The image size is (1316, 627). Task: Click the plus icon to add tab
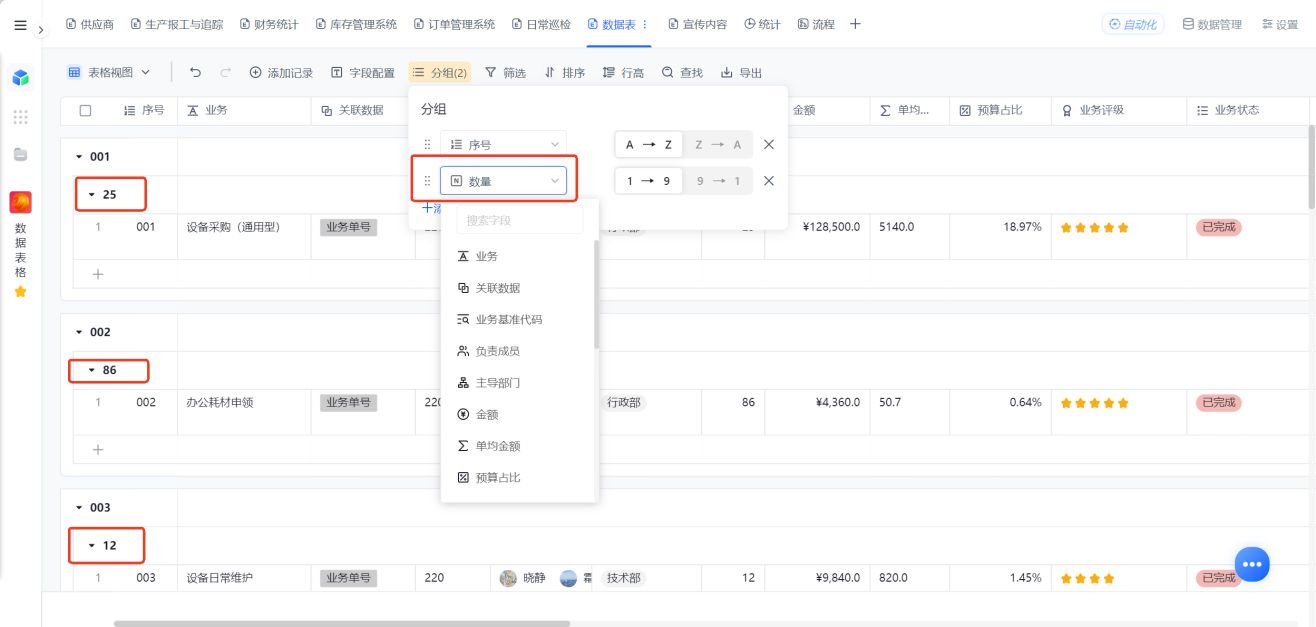[855, 24]
